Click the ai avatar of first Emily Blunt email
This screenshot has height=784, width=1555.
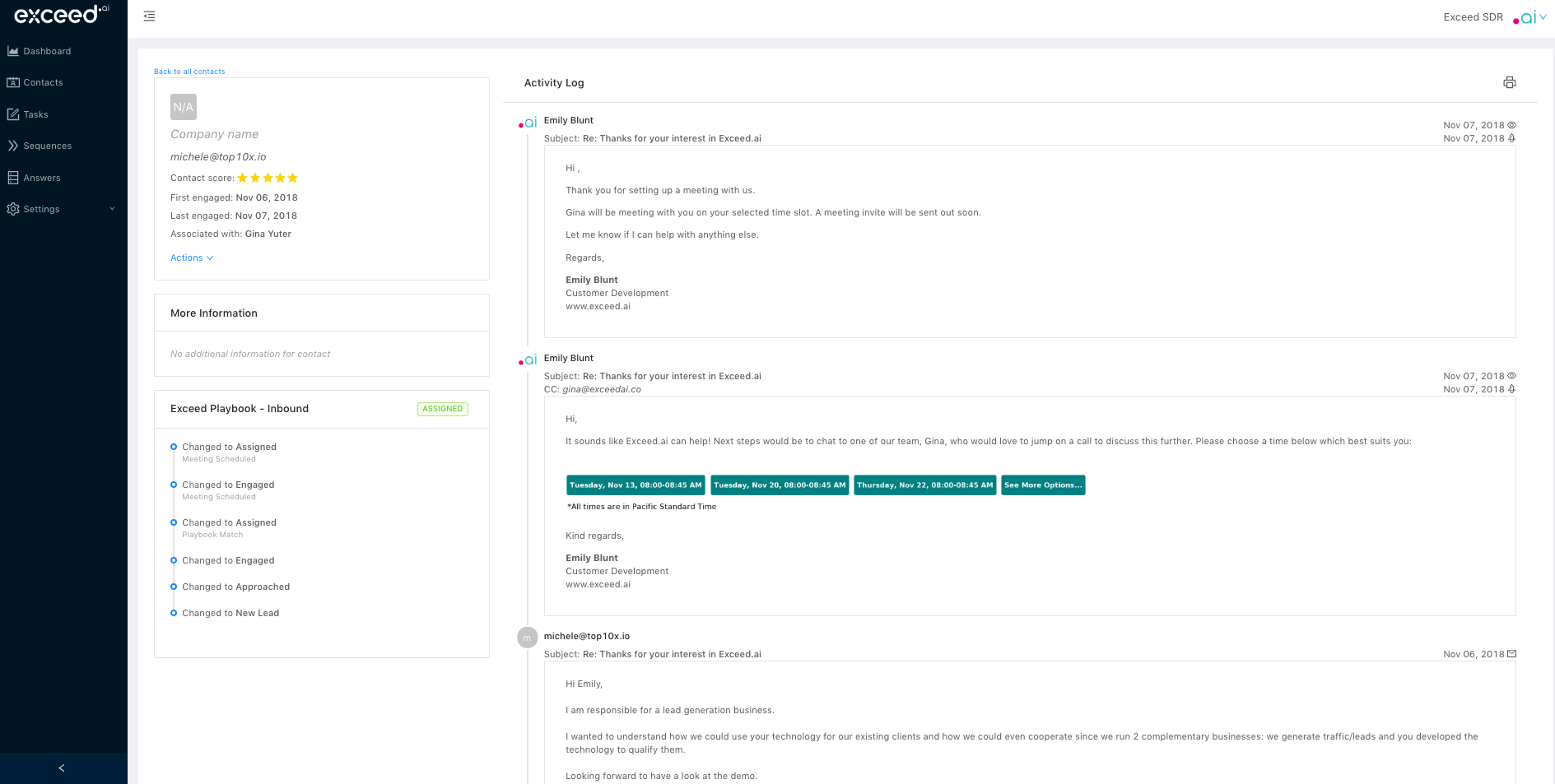point(528,123)
